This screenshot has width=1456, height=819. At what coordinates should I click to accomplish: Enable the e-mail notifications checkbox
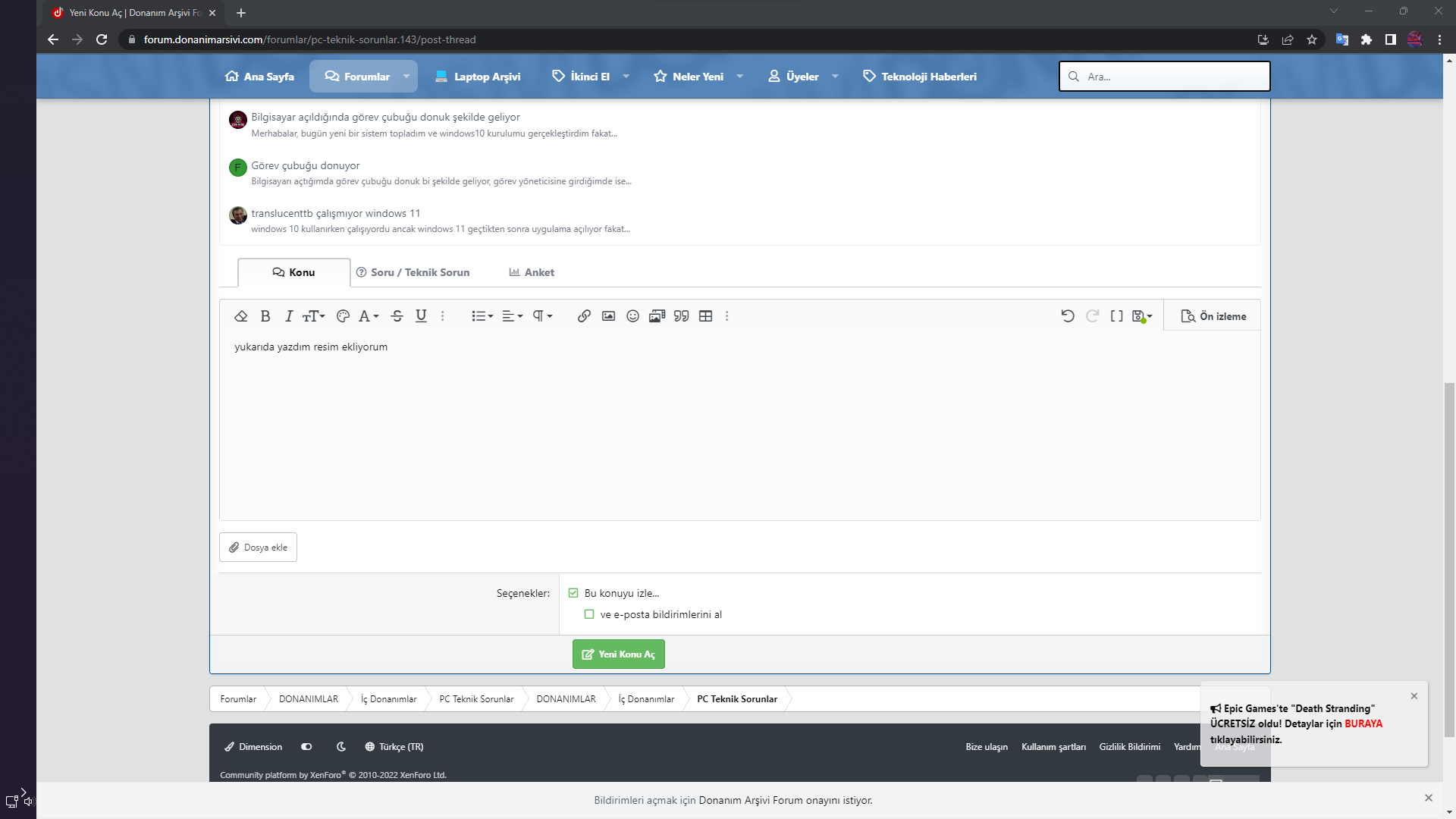[x=589, y=614]
